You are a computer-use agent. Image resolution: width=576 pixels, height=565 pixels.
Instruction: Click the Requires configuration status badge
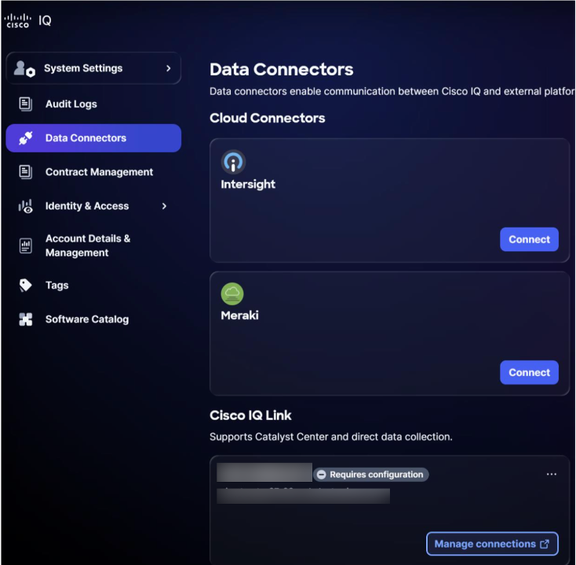371,475
